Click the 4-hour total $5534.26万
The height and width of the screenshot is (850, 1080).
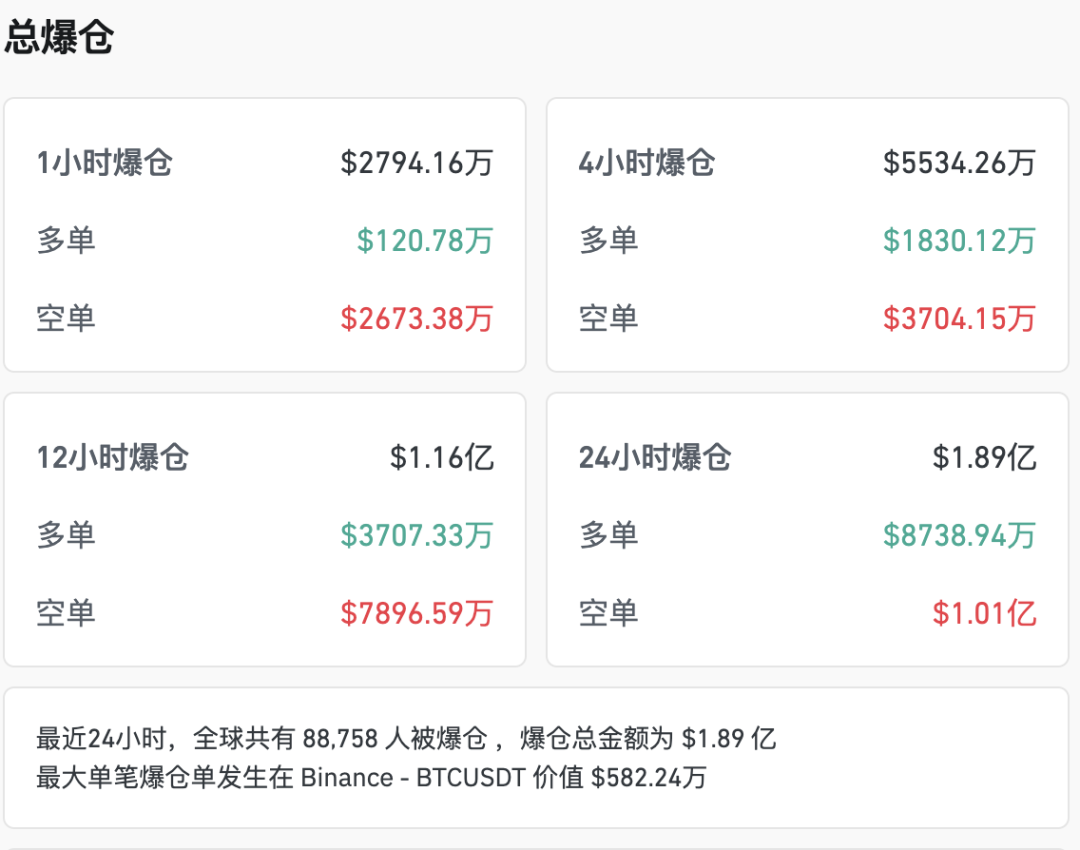(x=959, y=162)
